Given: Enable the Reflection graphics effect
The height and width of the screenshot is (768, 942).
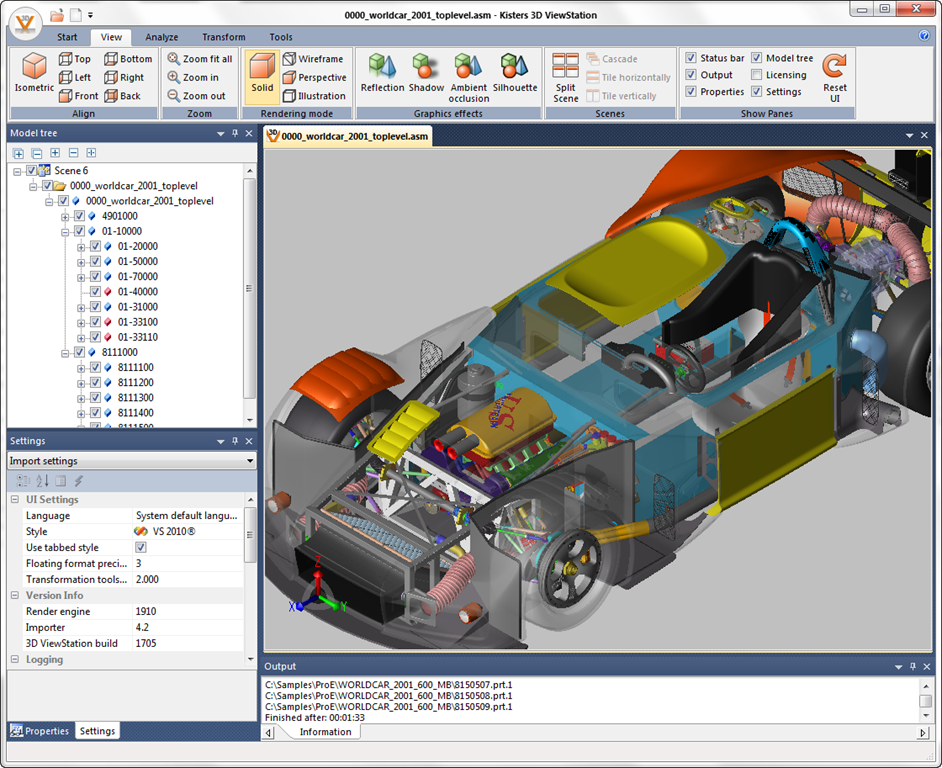Looking at the screenshot, I should pyautogui.click(x=382, y=73).
